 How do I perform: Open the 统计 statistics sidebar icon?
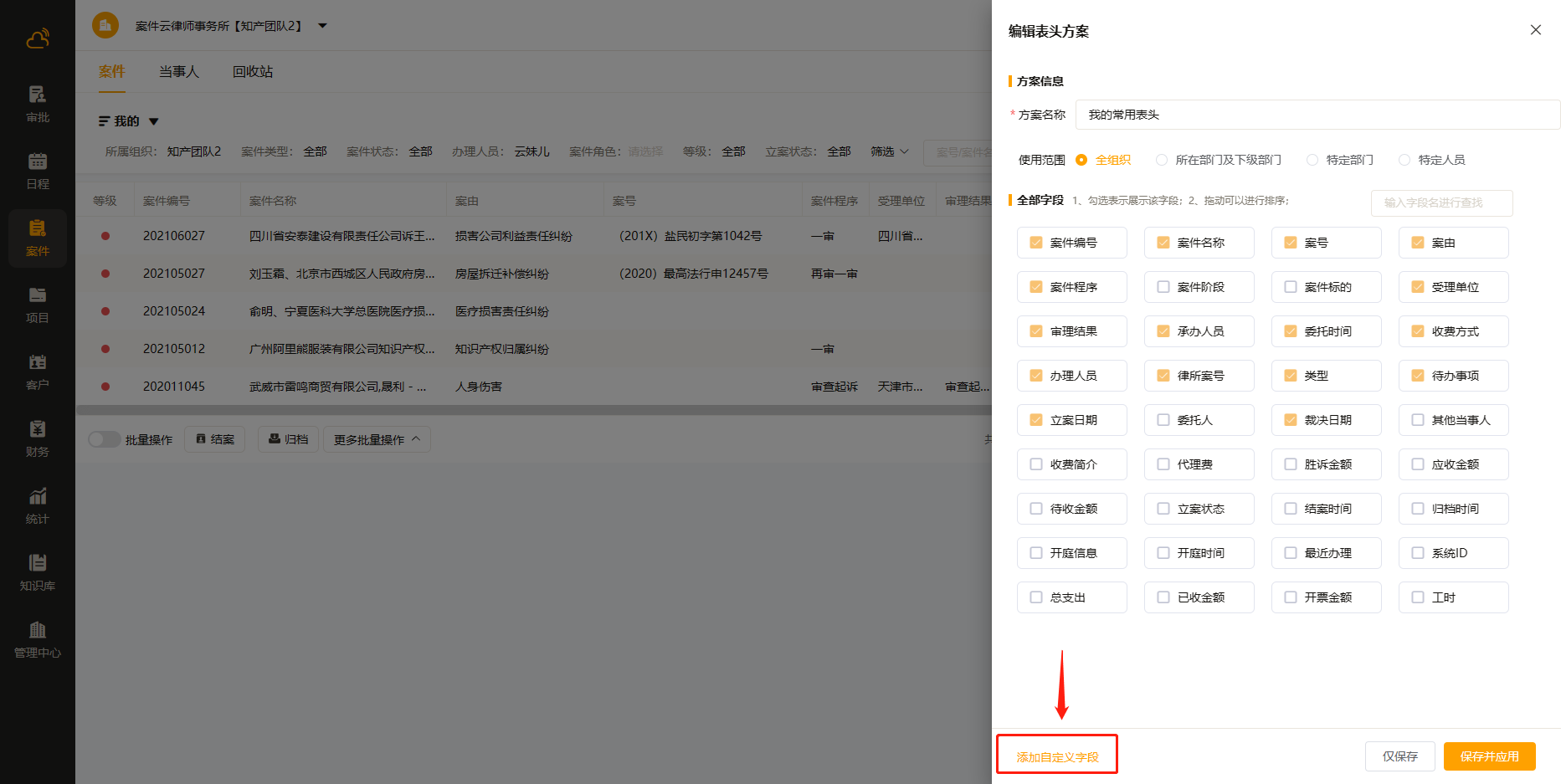pos(37,505)
